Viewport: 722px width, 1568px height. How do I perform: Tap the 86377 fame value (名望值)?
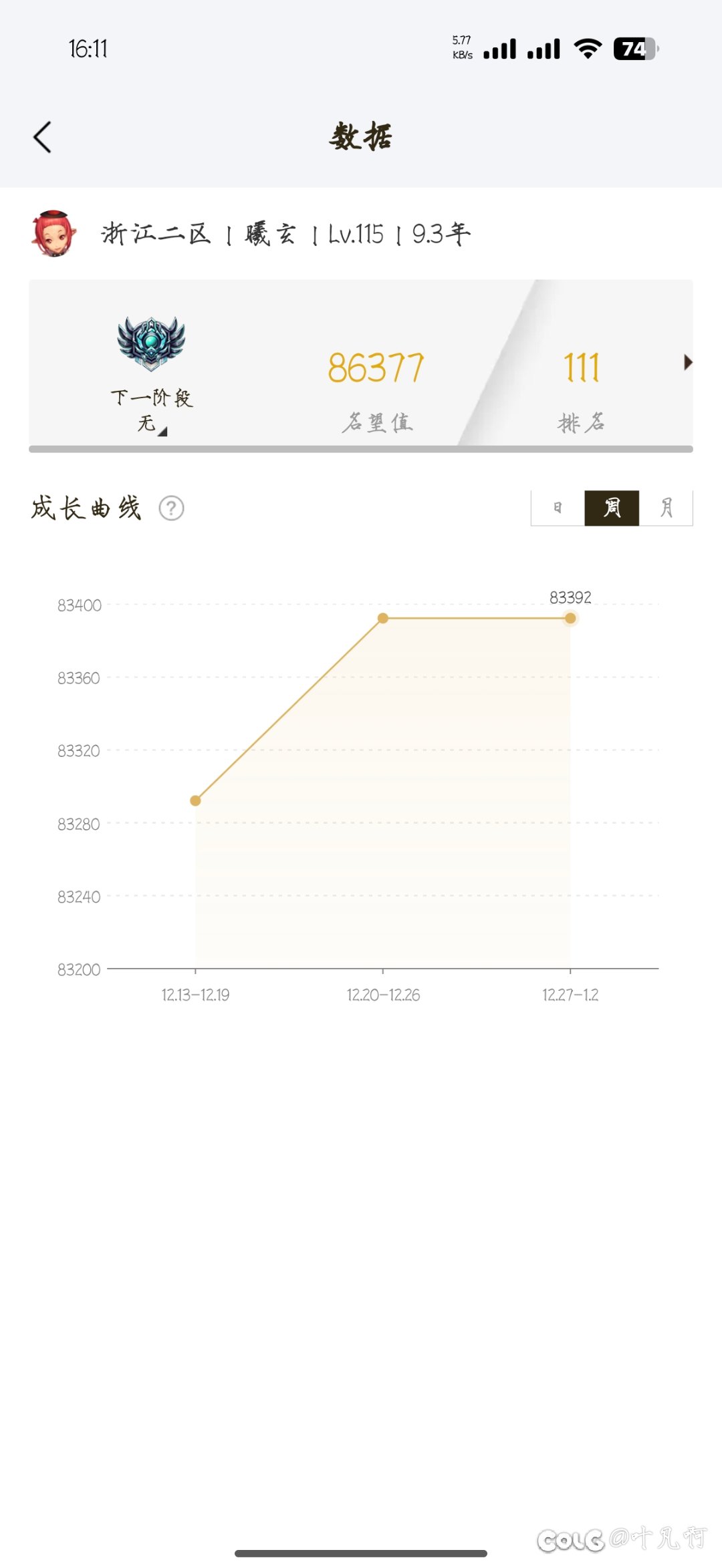(x=376, y=368)
